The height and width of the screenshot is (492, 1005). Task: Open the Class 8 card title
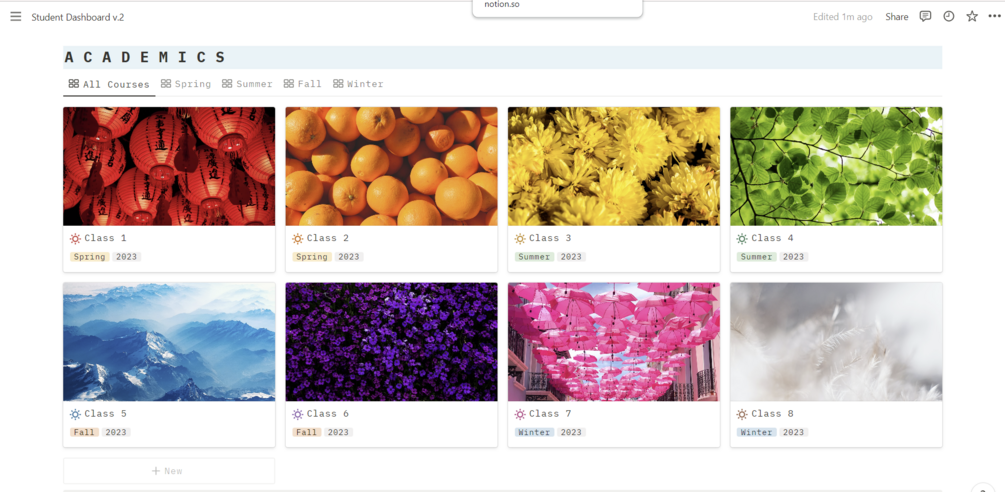(x=772, y=414)
